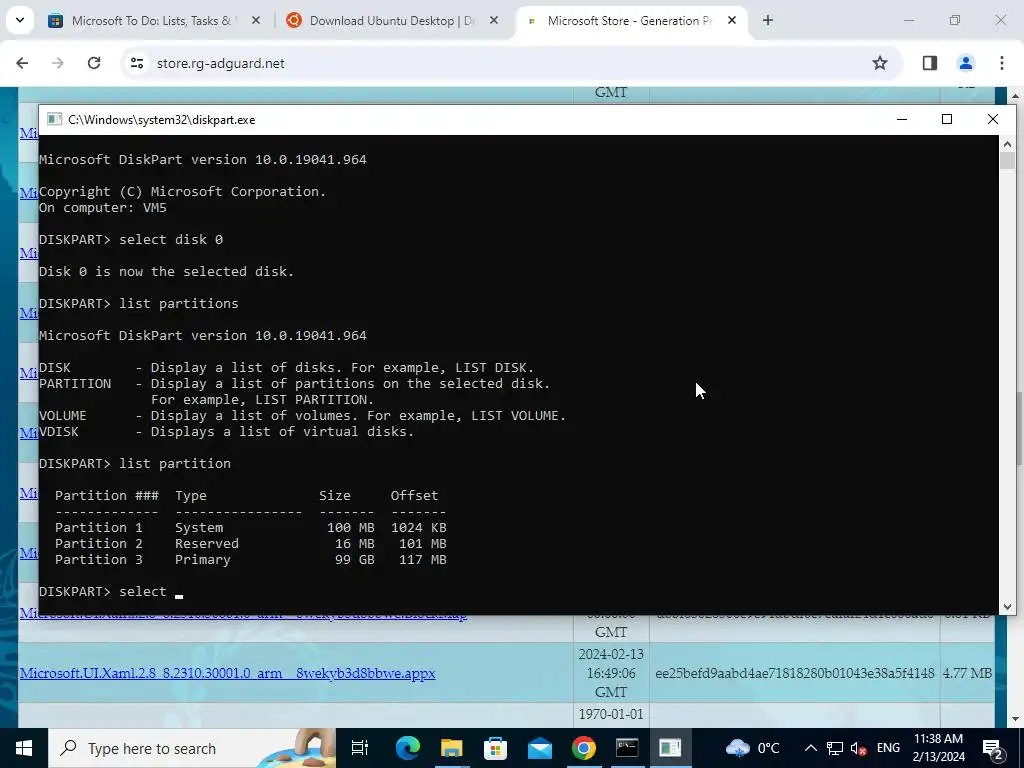The image size is (1024, 768).
Task: Open the weather widget showing 0°C
Action: (x=753, y=748)
